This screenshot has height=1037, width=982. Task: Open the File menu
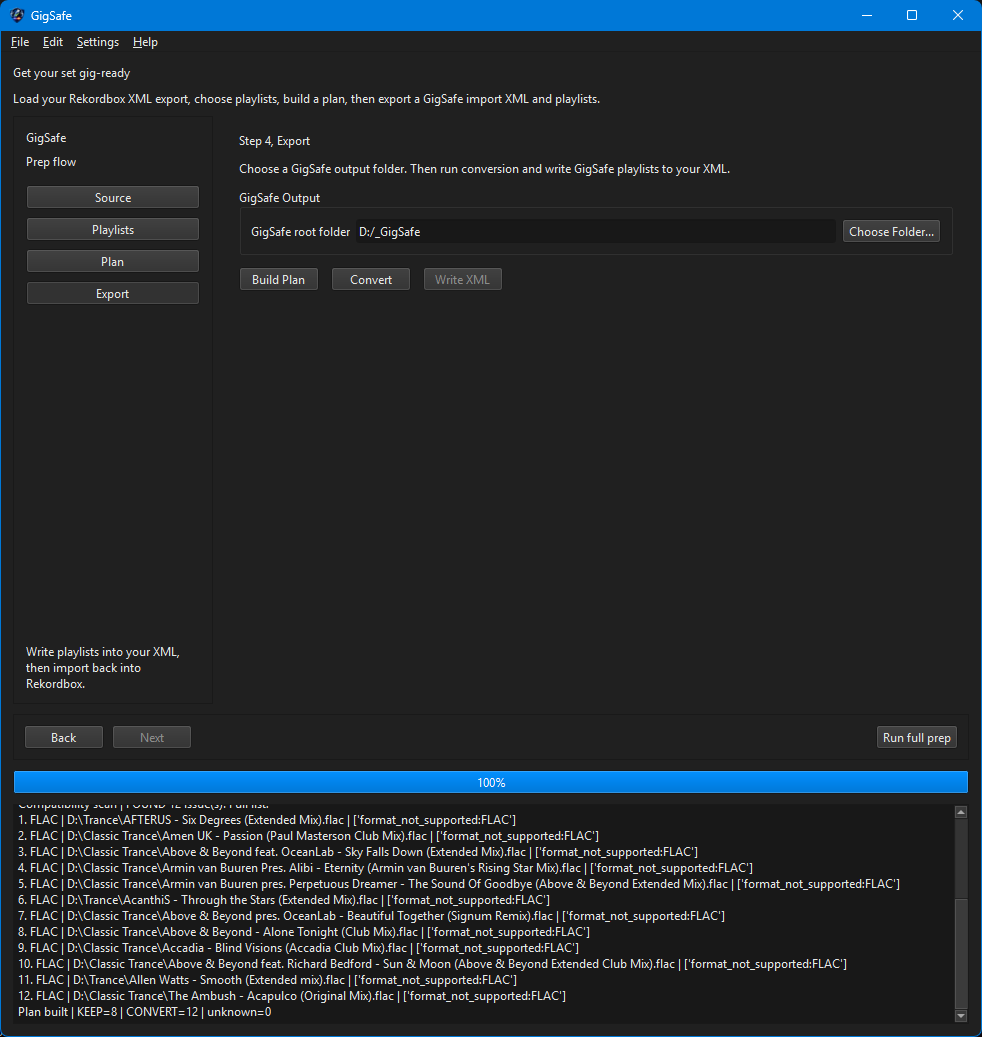[20, 42]
